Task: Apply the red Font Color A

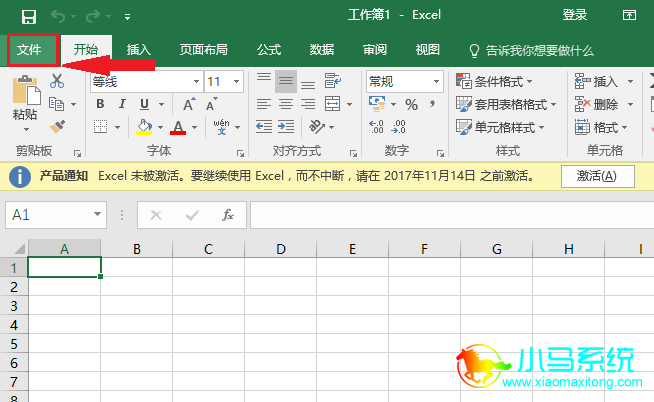Action: [178, 127]
